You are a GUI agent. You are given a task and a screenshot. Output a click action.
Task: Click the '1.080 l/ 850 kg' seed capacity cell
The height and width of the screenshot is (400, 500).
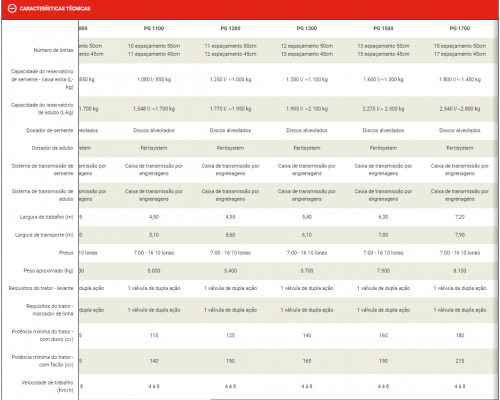tap(154, 79)
